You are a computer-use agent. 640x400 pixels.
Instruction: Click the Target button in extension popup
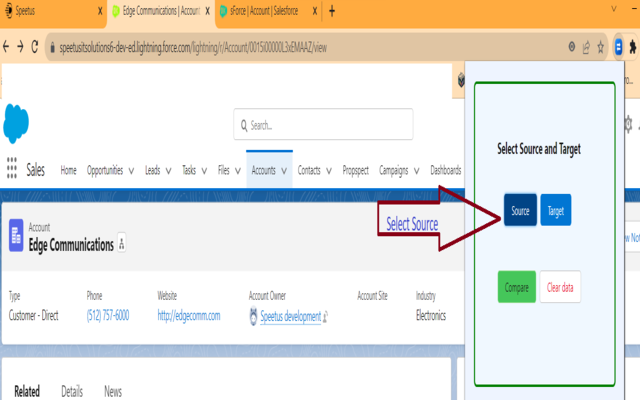(x=556, y=210)
